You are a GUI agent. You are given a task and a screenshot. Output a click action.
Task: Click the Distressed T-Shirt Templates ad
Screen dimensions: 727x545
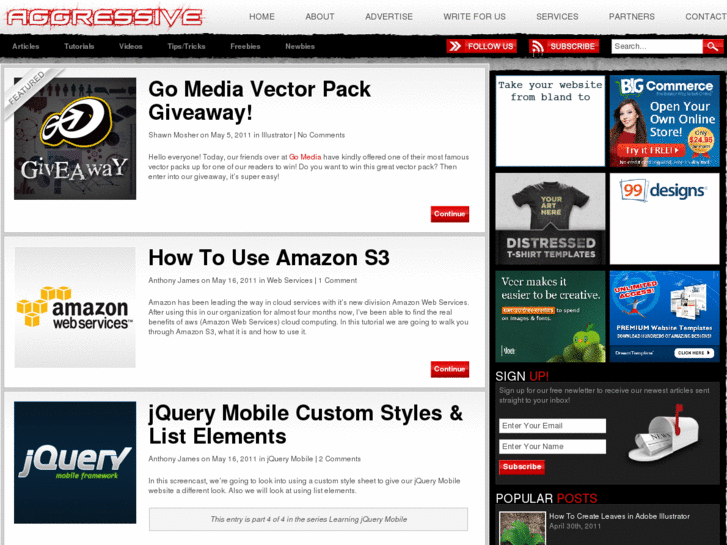(x=550, y=219)
